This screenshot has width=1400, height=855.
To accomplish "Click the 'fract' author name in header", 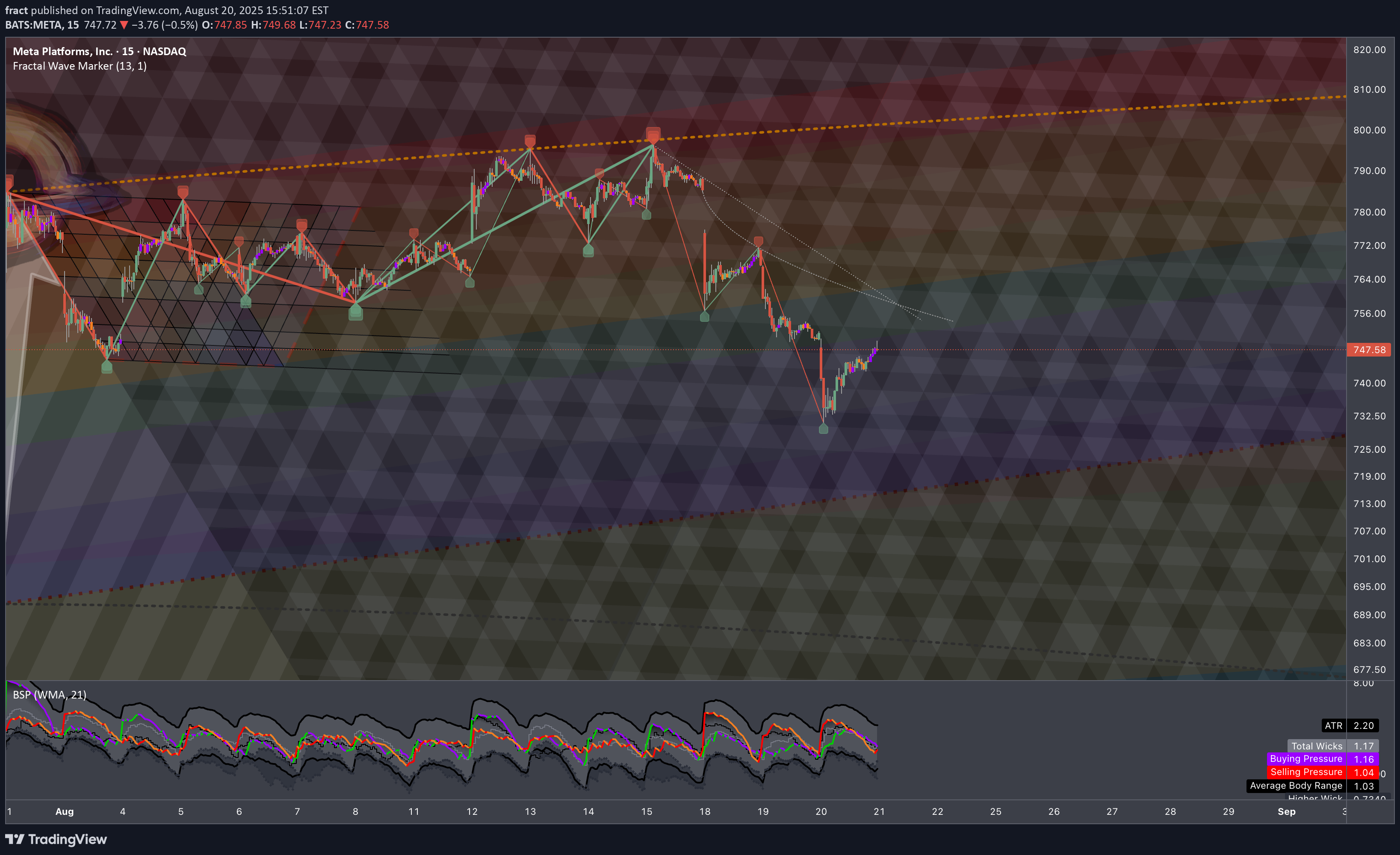I will click(x=16, y=10).
